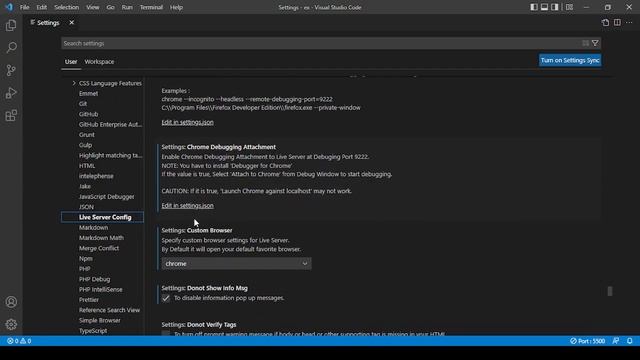The width and height of the screenshot is (640, 360).
Task: Open the Search view in activity bar
Action: (11, 48)
